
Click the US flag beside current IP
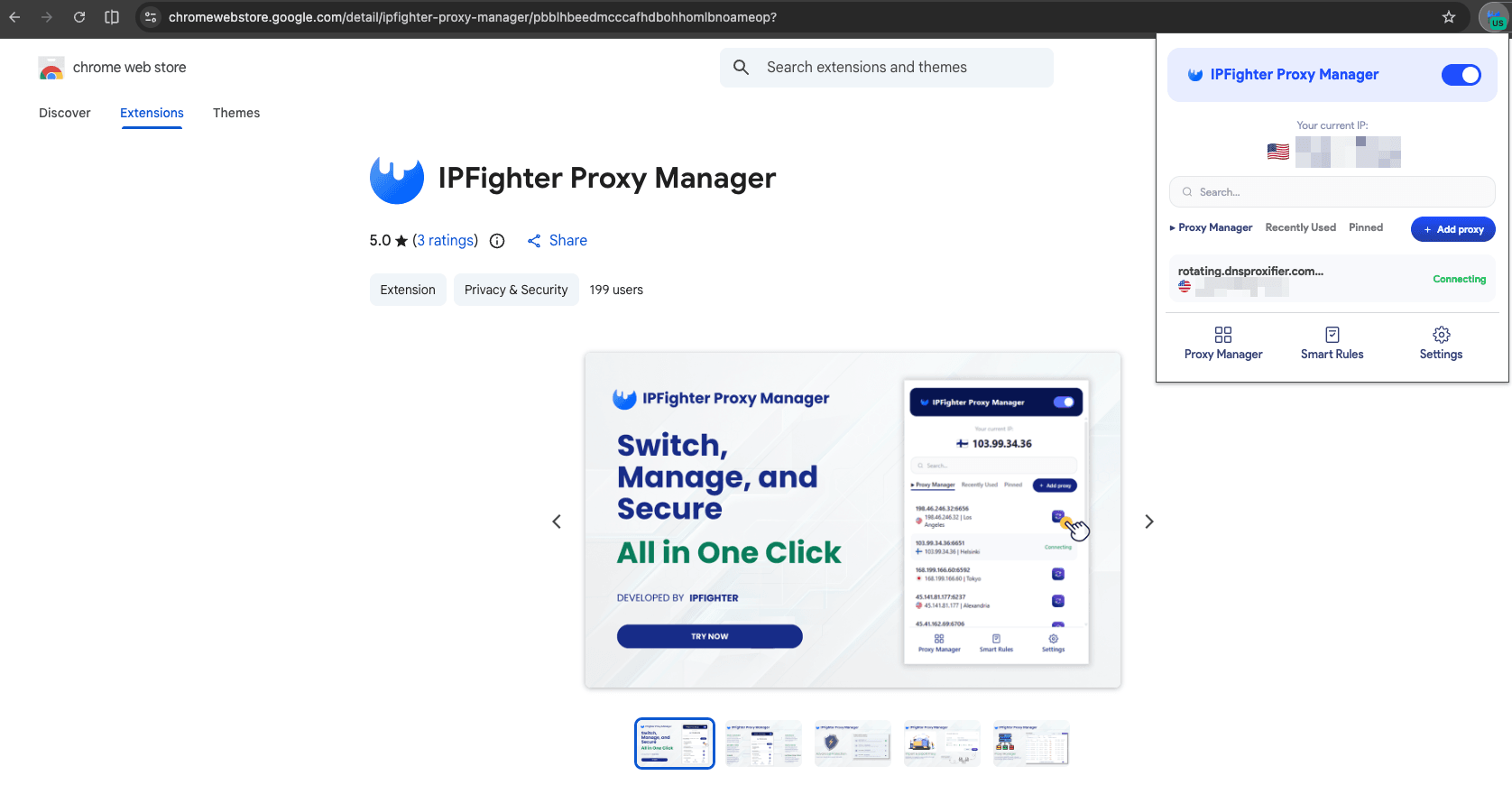pyautogui.click(x=1278, y=152)
